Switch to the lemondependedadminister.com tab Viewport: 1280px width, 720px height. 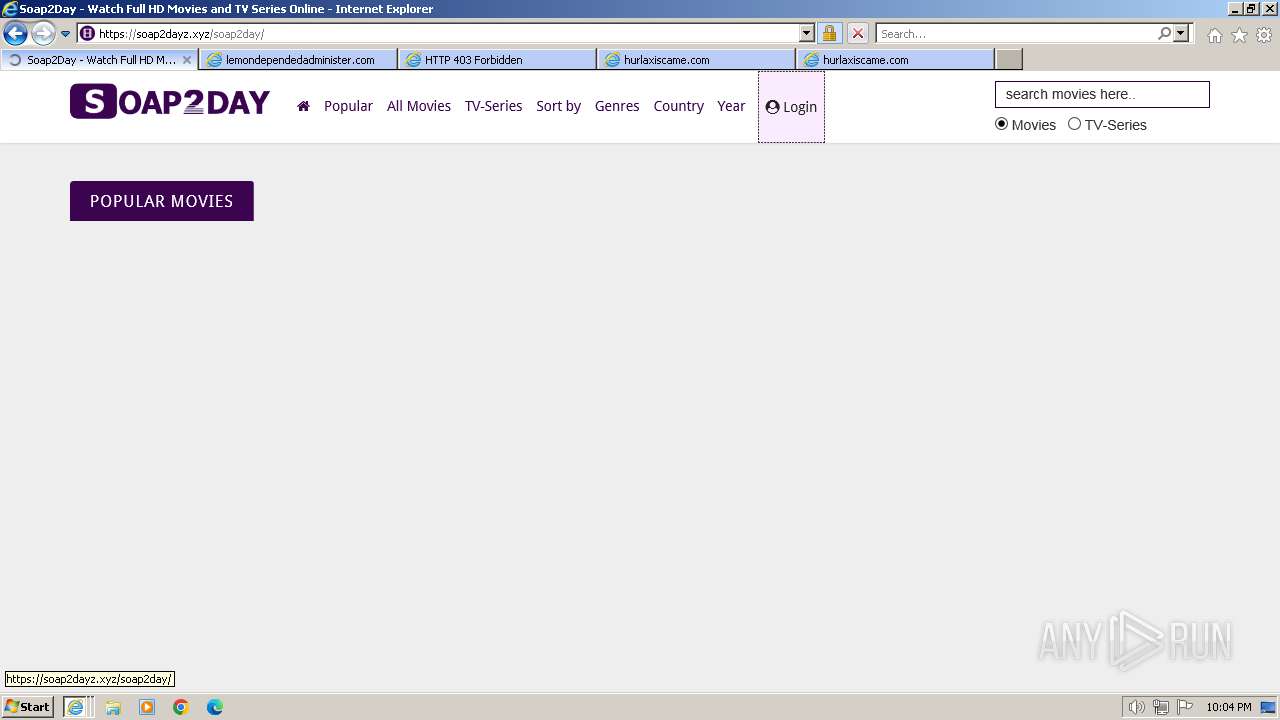coord(298,60)
